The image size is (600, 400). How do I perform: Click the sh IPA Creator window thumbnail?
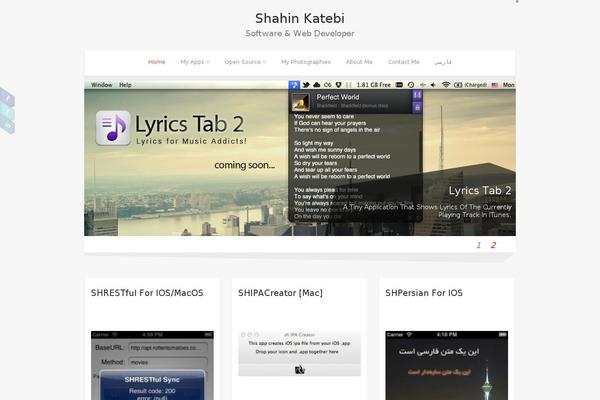point(299,353)
